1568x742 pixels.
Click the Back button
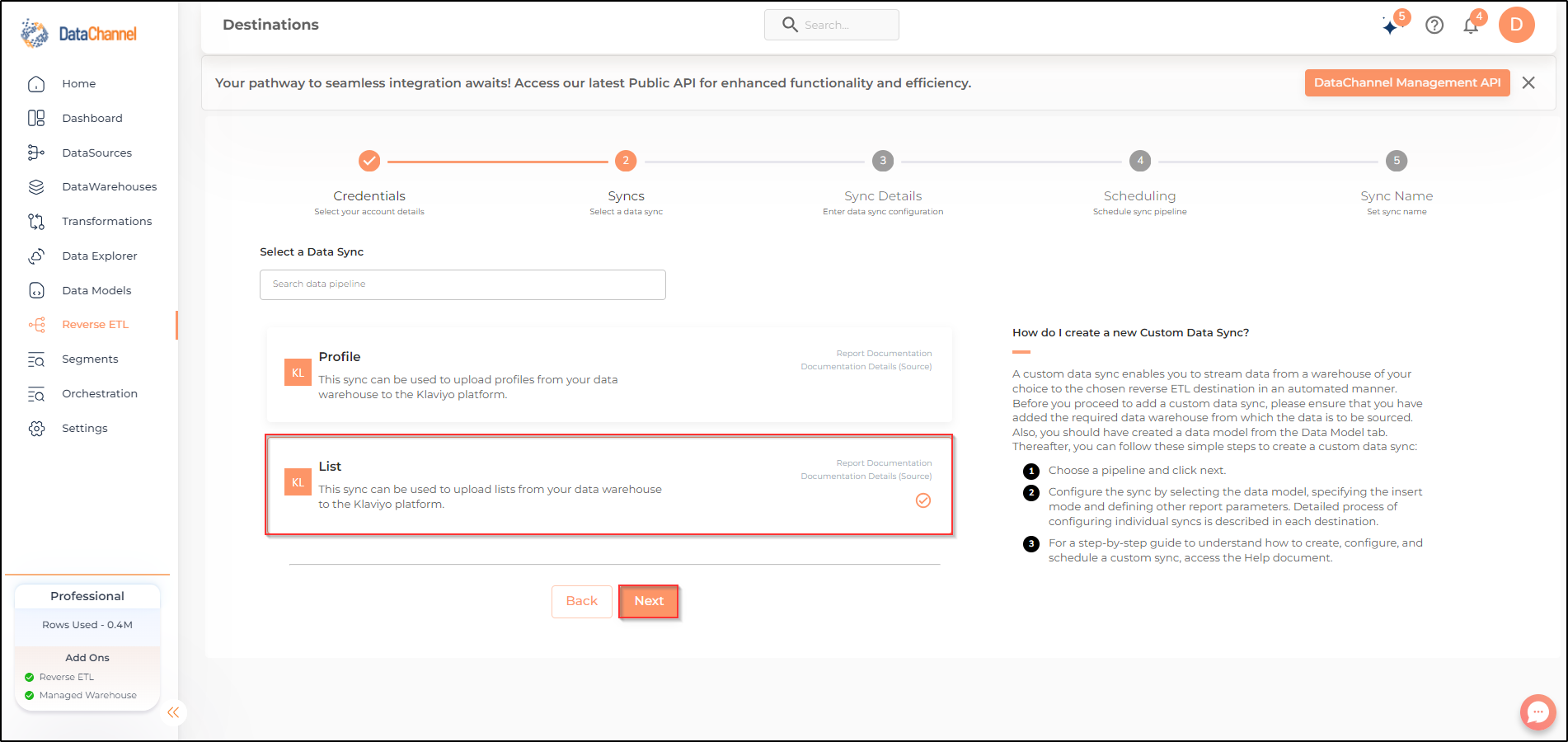[582, 601]
